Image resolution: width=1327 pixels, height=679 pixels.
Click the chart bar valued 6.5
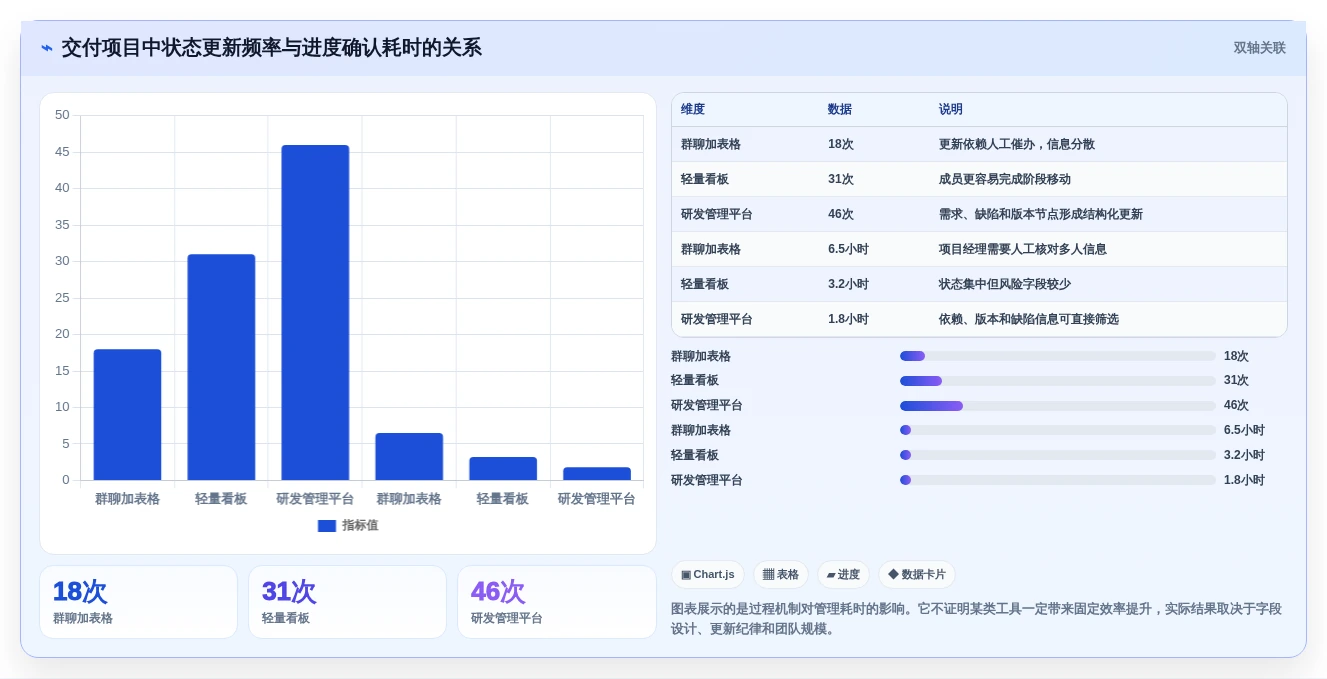tap(409, 456)
